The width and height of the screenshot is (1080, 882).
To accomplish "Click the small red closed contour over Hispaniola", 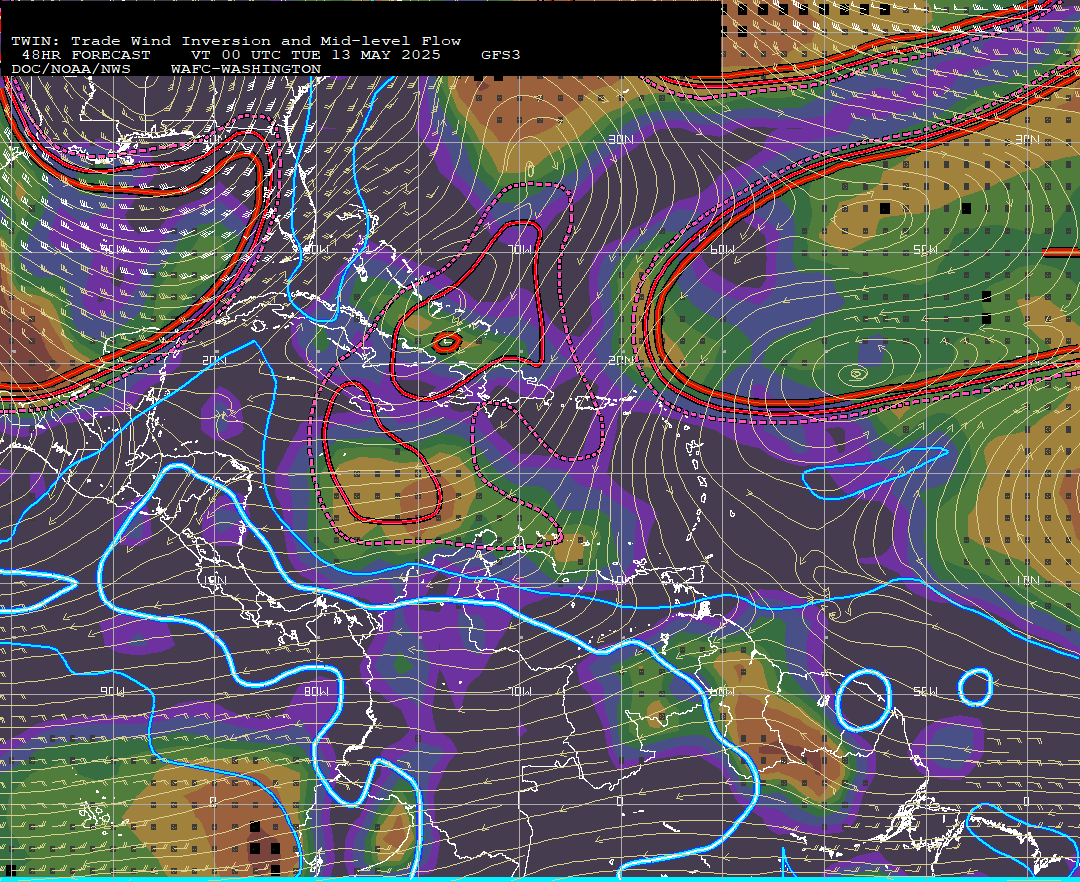I will (x=446, y=342).
